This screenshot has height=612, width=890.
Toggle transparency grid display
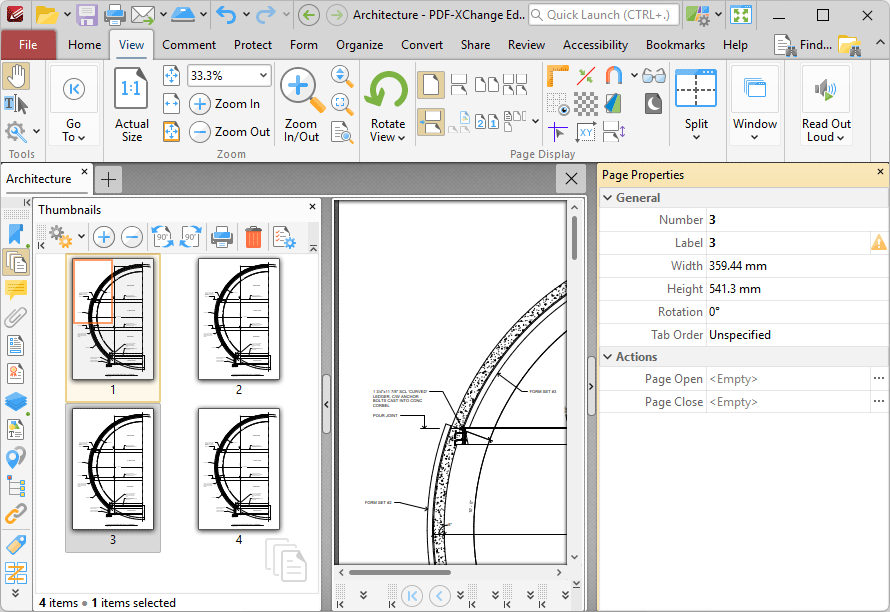click(586, 104)
